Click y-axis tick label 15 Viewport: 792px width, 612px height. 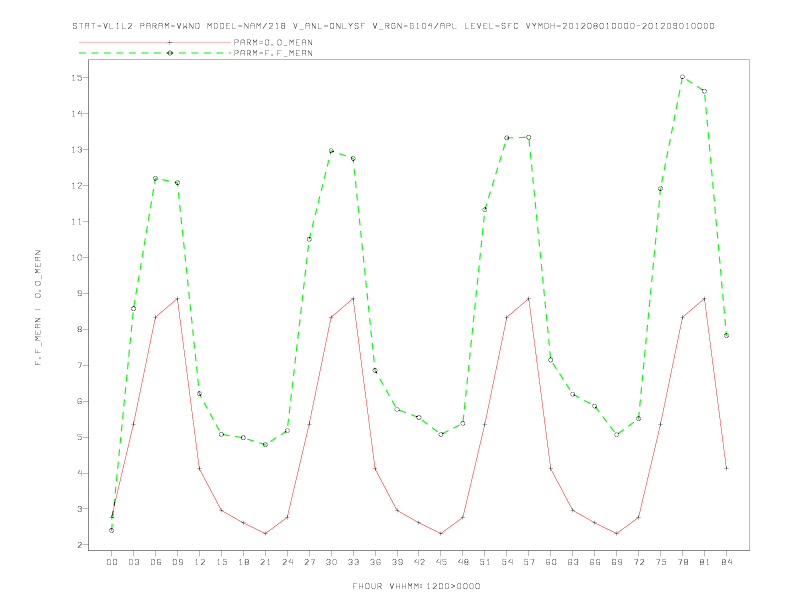coord(77,78)
